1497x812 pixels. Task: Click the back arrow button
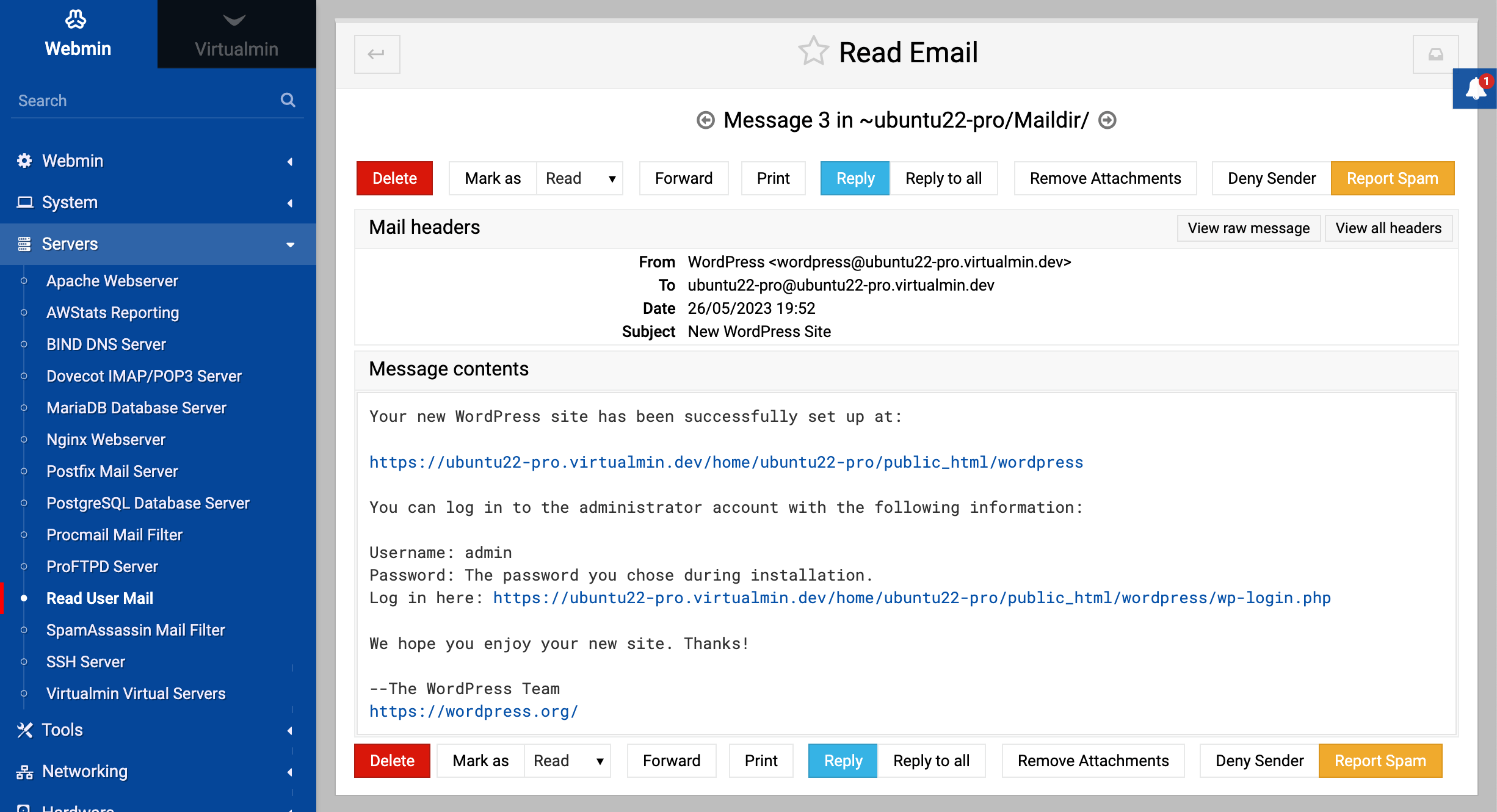(x=377, y=54)
